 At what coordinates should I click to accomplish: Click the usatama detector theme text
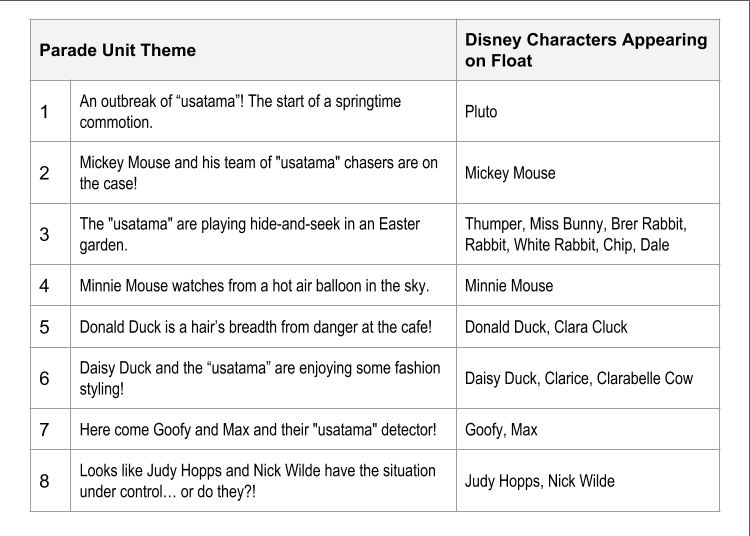[x=258, y=430]
